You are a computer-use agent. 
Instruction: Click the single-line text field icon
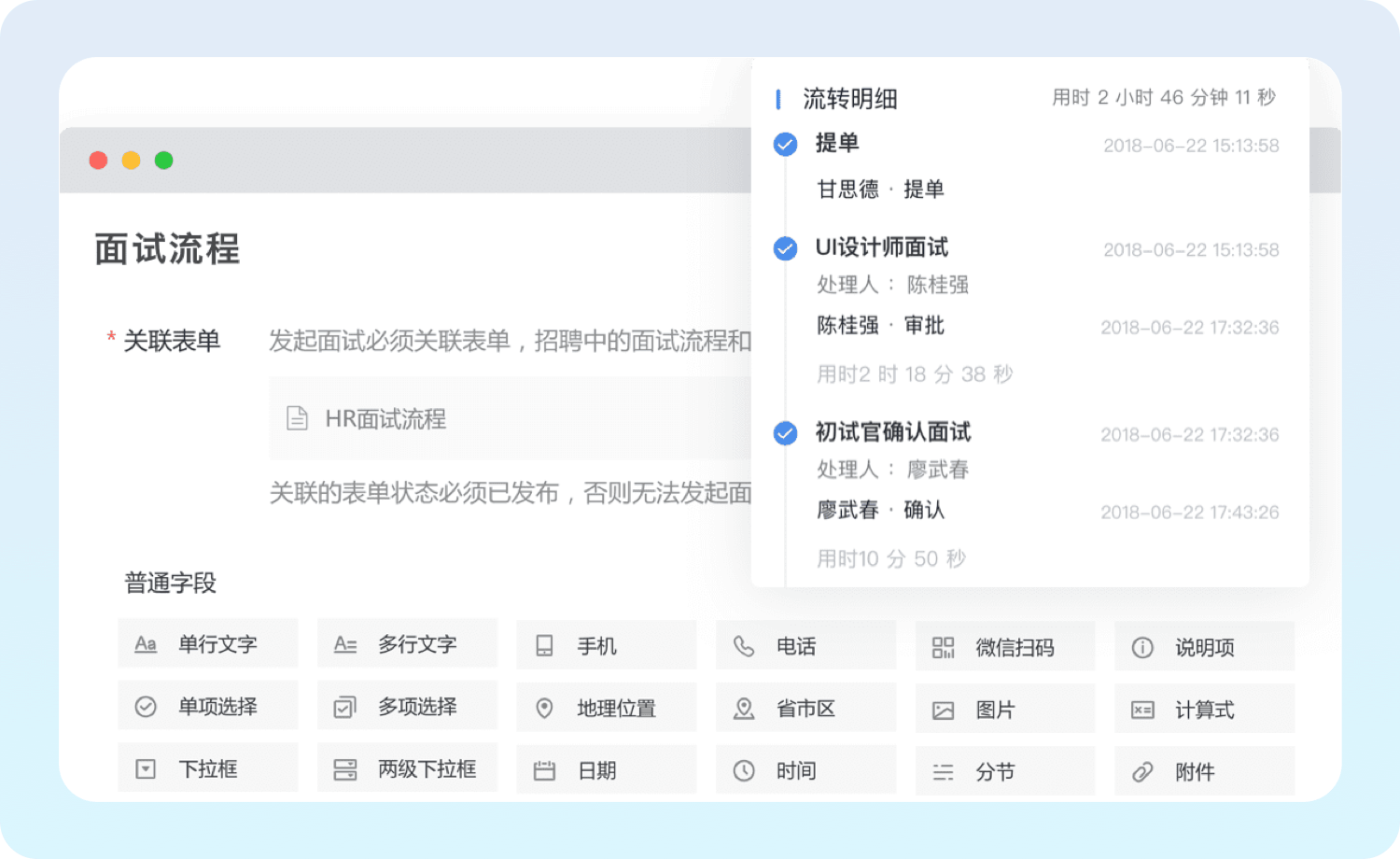coord(146,644)
